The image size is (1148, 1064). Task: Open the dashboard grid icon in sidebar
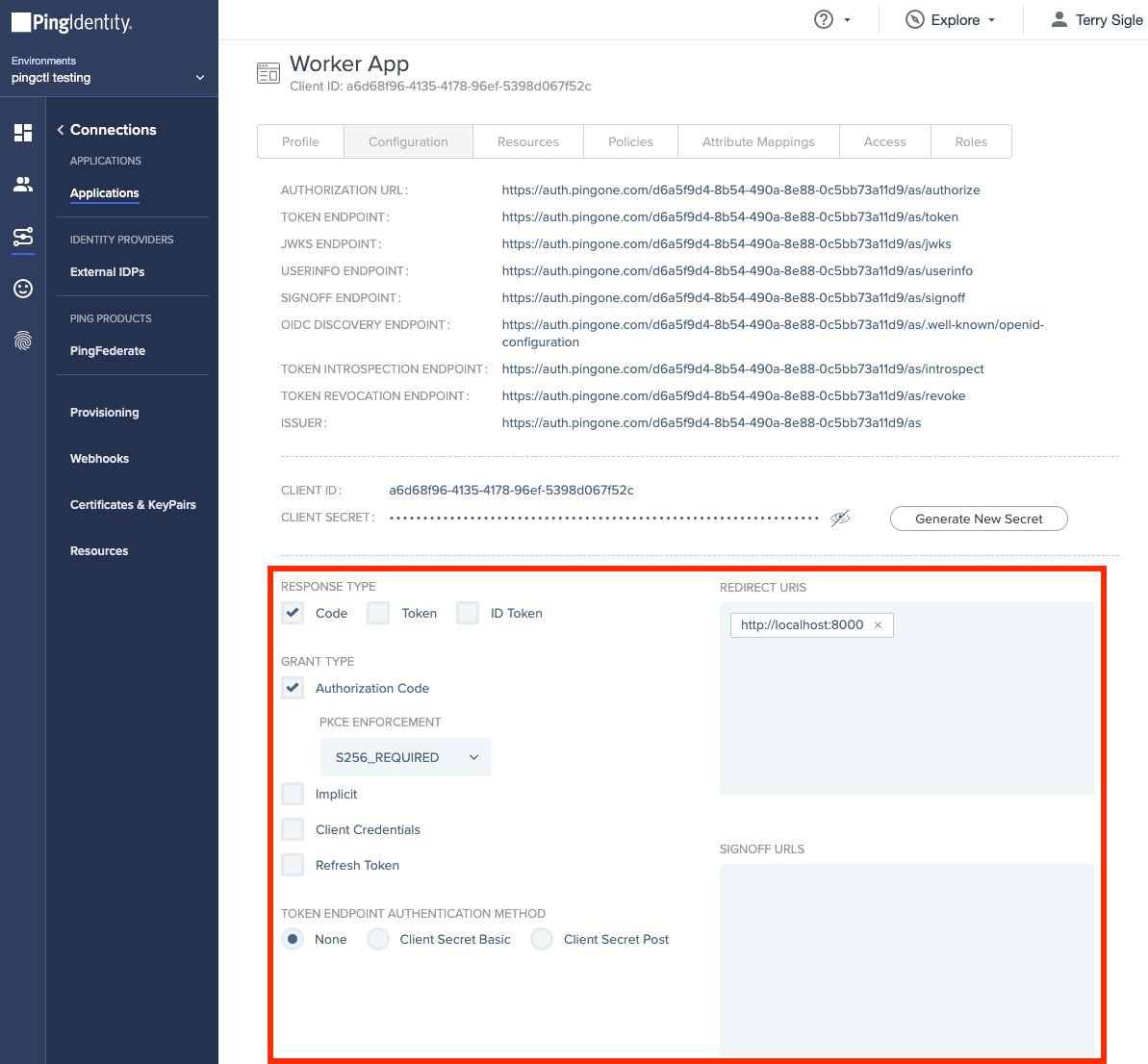point(23,133)
